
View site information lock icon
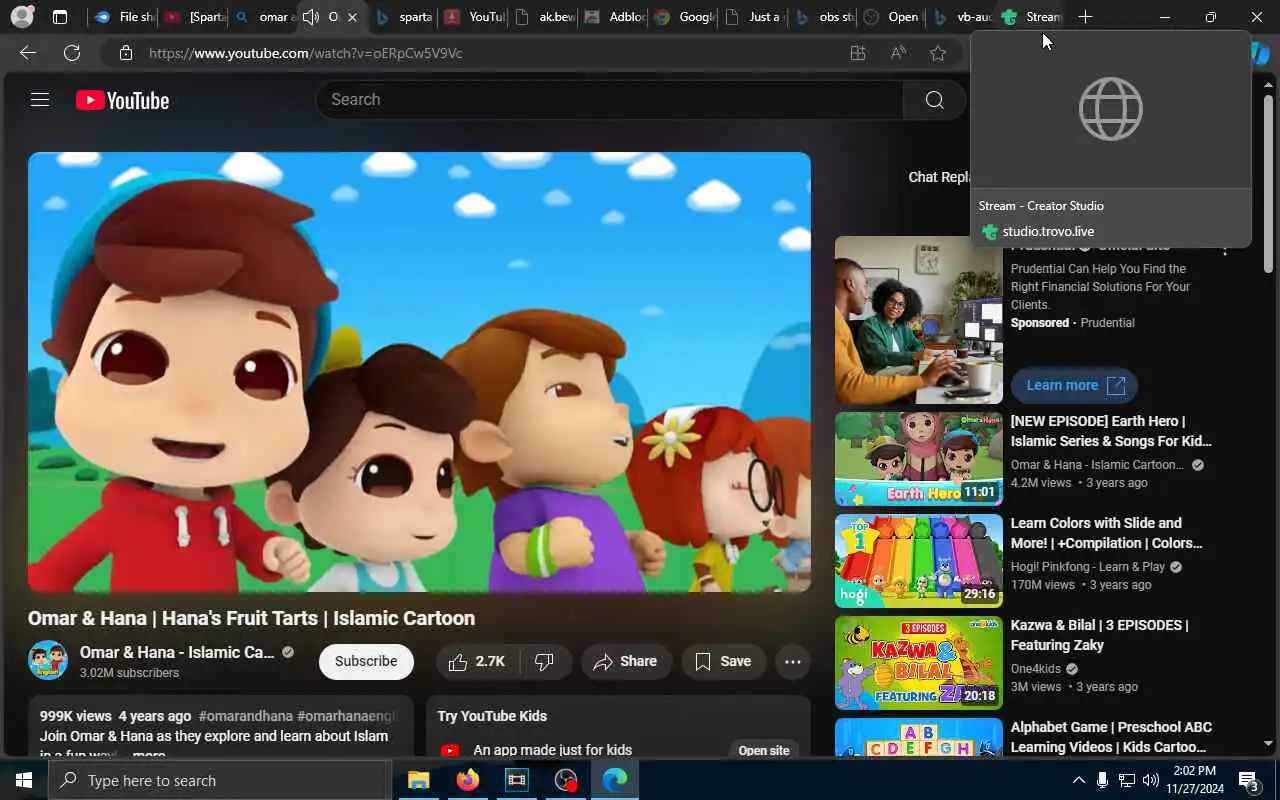pyautogui.click(x=125, y=53)
